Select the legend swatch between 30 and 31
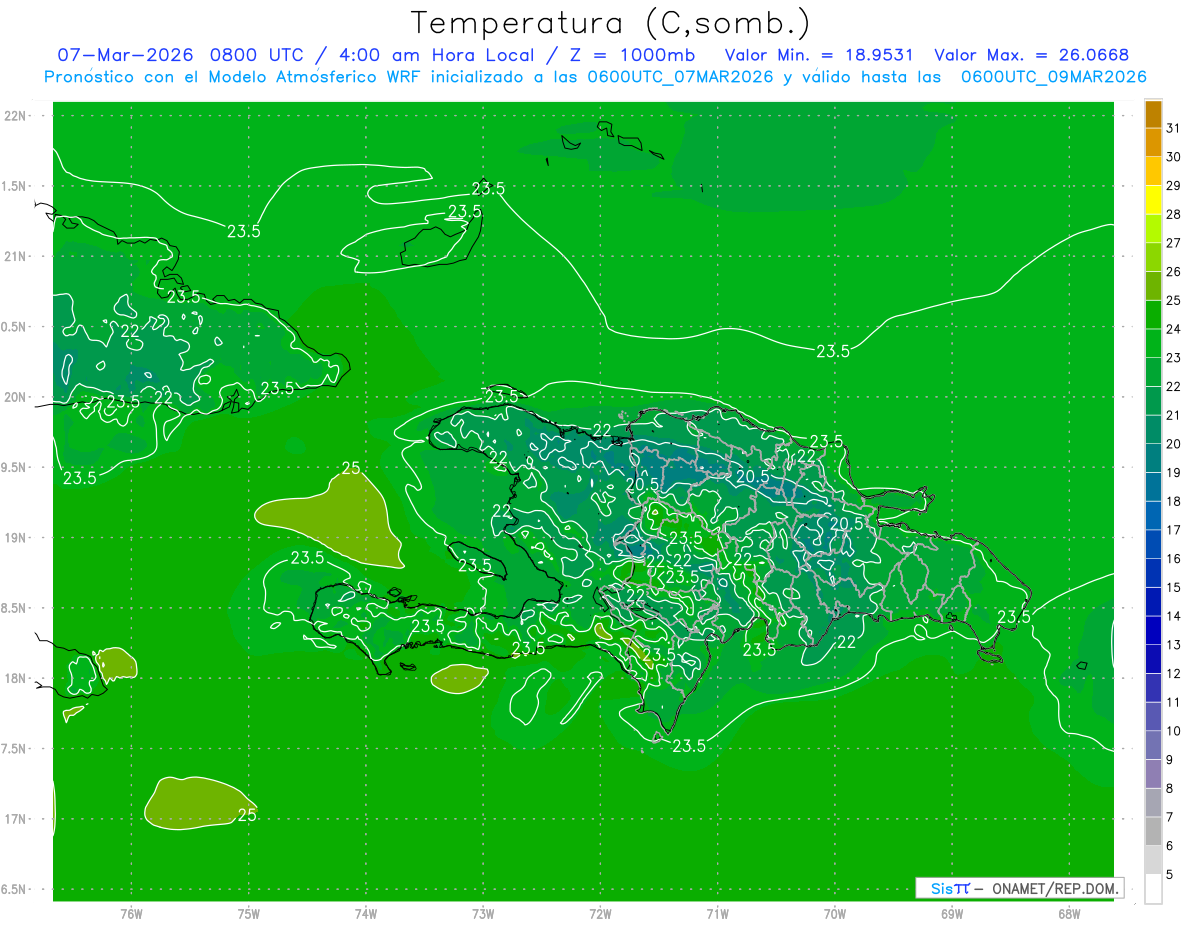 1153,143
